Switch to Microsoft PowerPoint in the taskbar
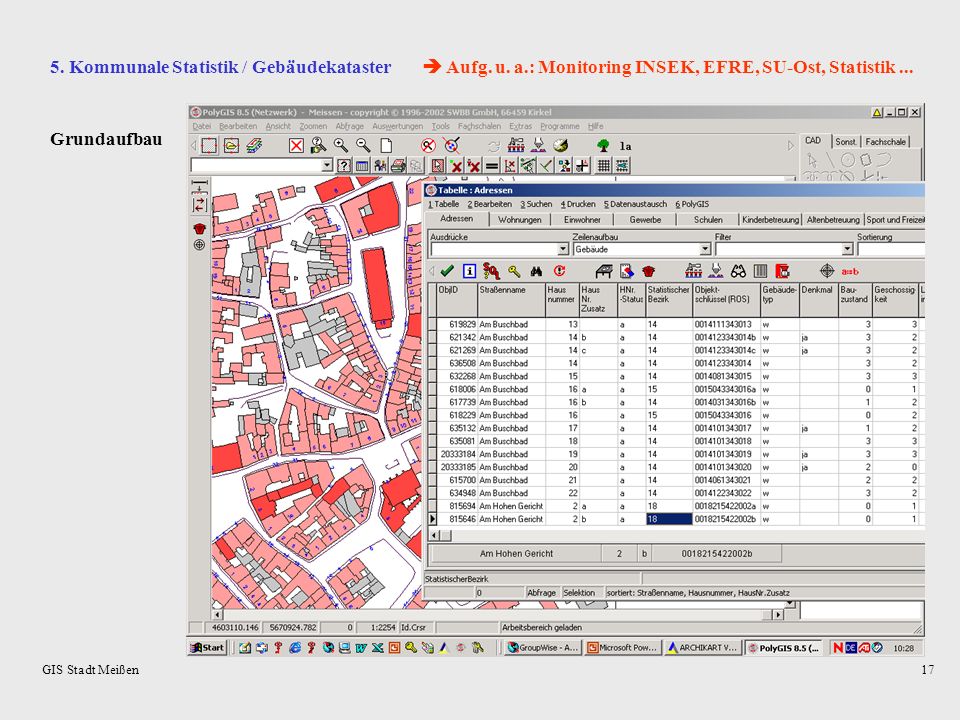Image resolution: width=960 pixels, height=720 pixels. coord(622,647)
